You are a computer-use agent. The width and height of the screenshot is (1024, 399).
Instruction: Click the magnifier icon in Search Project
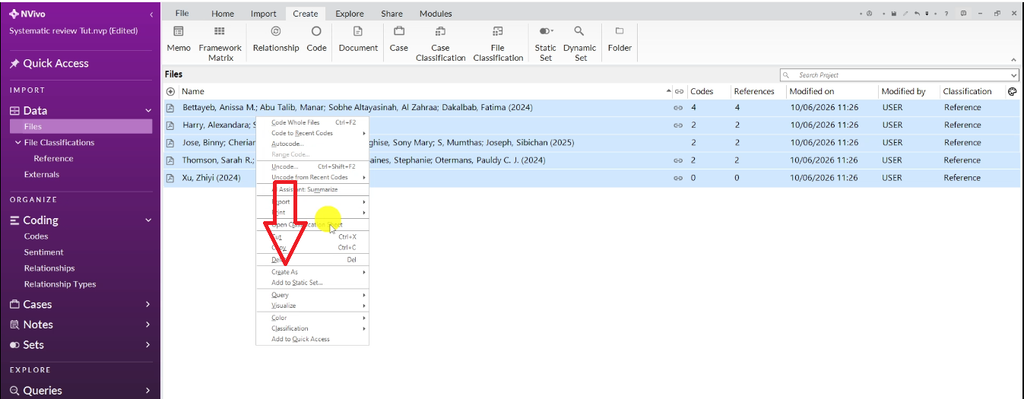786,75
